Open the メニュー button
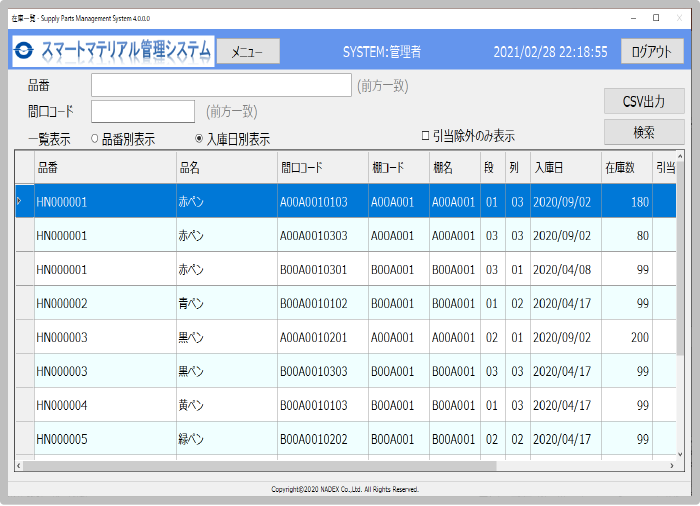This screenshot has height=506, width=700. (248, 51)
